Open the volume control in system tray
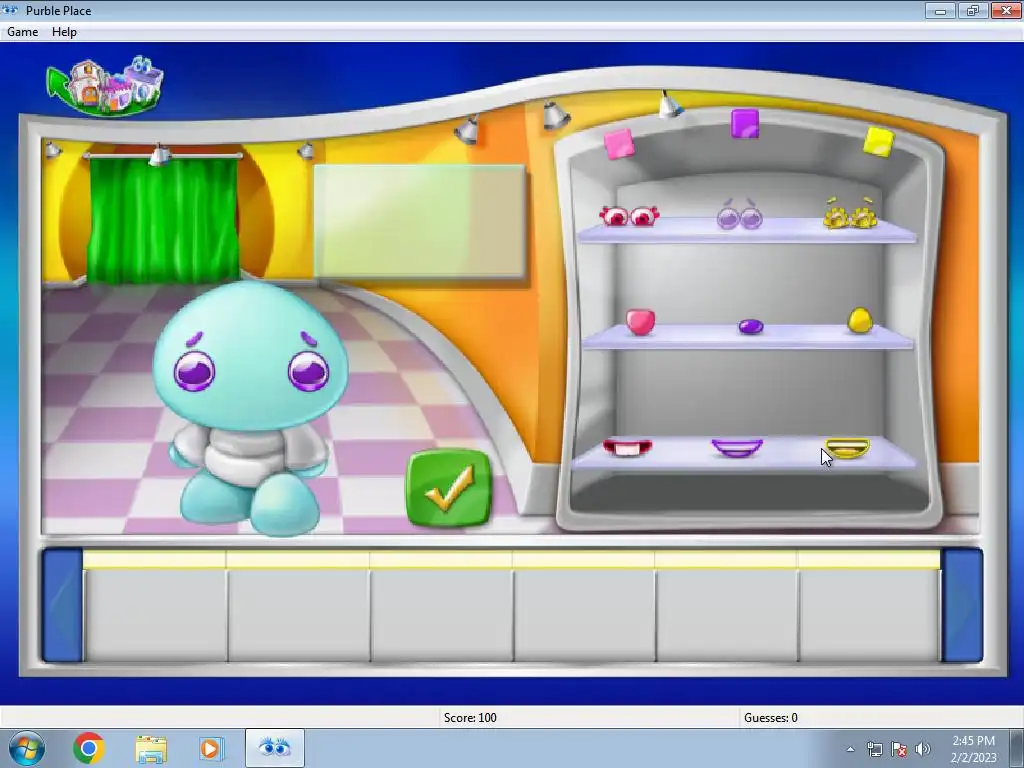Screen dimensions: 1024x768 [923, 749]
